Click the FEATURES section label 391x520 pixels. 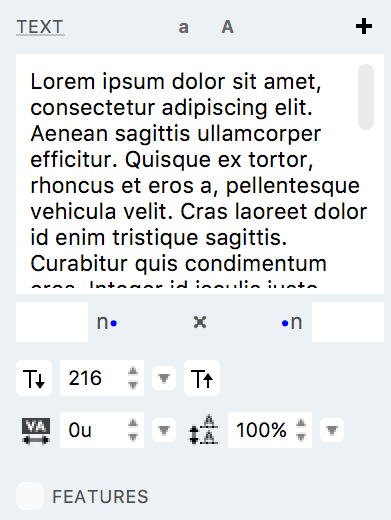(x=100, y=497)
